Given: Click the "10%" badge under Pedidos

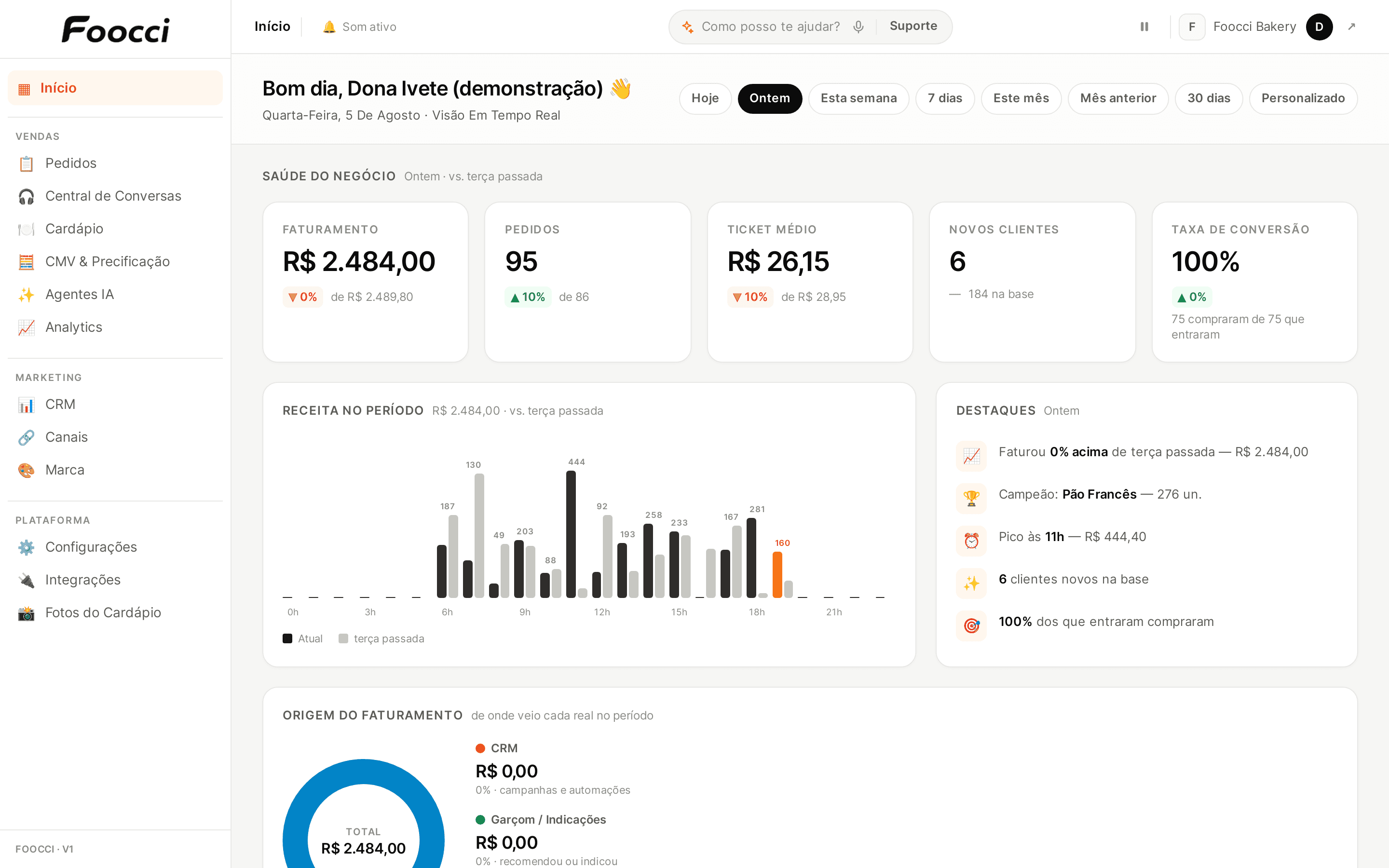Looking at the screenshot, I should 528,297.
